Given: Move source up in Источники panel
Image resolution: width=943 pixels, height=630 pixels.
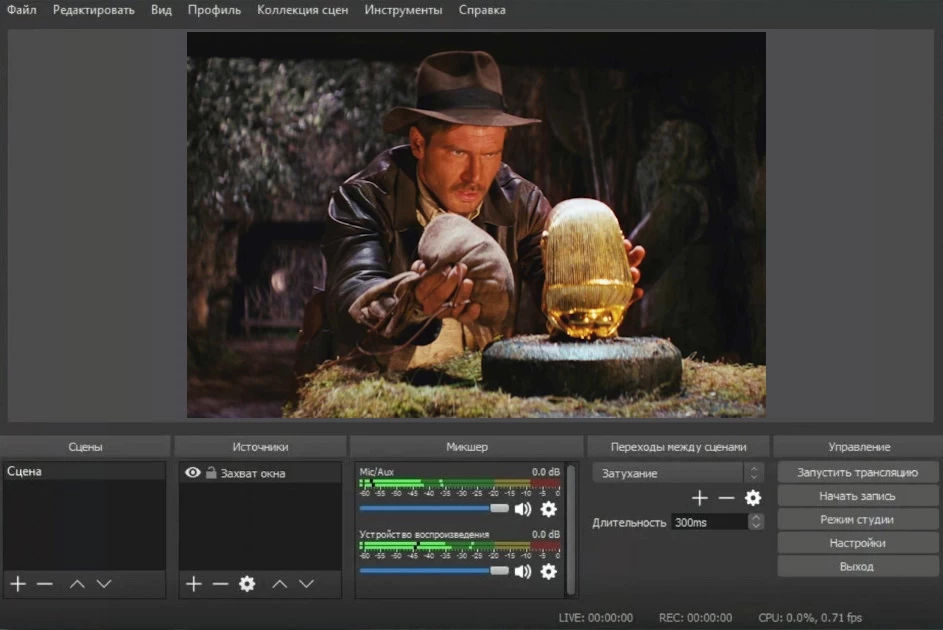Looking at the screenshot, I should point(280,584).
